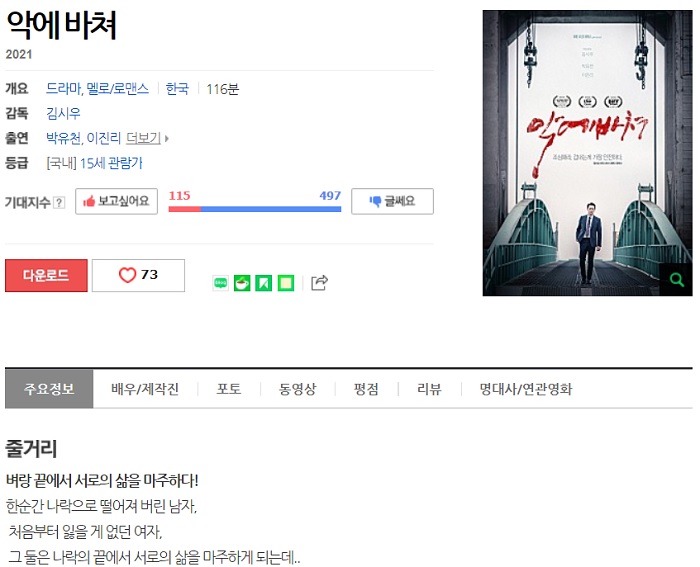Click the 기대지수 question mark help icon
The height and width of the screenshot is (567, 700).
(x=59, y=203)
